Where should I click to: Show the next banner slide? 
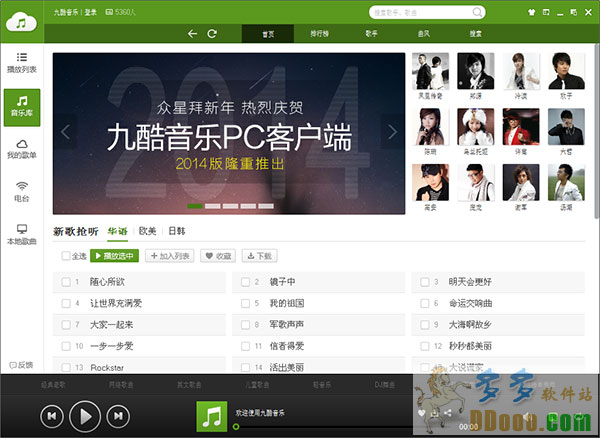click(392, 132)
